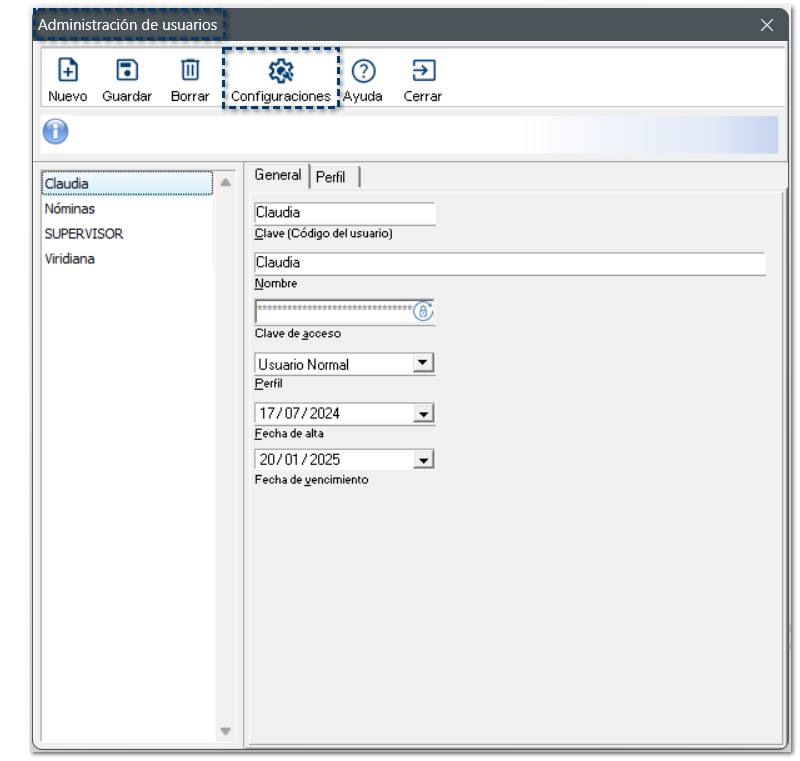Save changes with the Guardar icon
This screenshot has height=761, width=800.
click(127, 71)
